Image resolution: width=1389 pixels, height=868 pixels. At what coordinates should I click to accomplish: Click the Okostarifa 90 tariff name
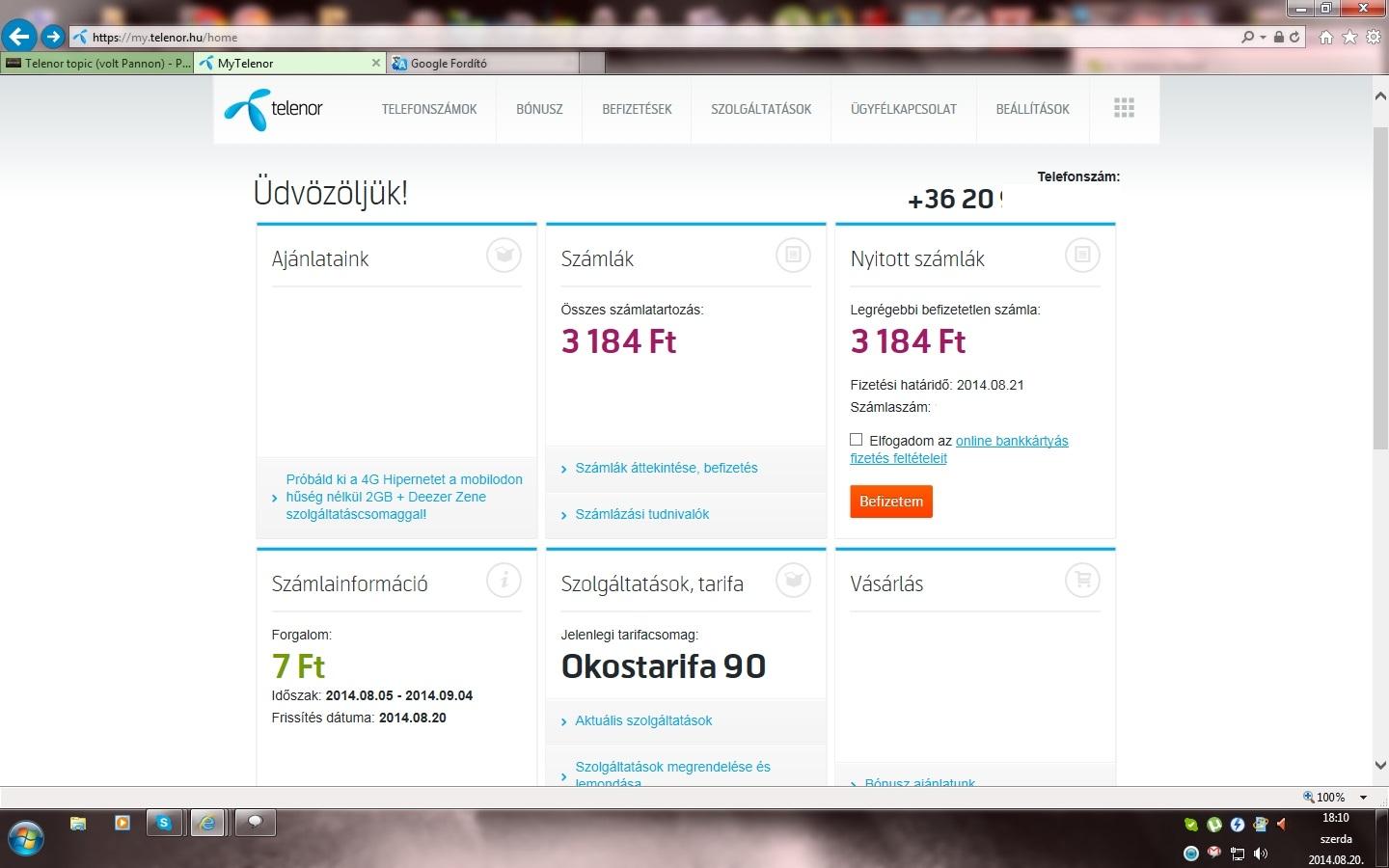coord(664,666)
